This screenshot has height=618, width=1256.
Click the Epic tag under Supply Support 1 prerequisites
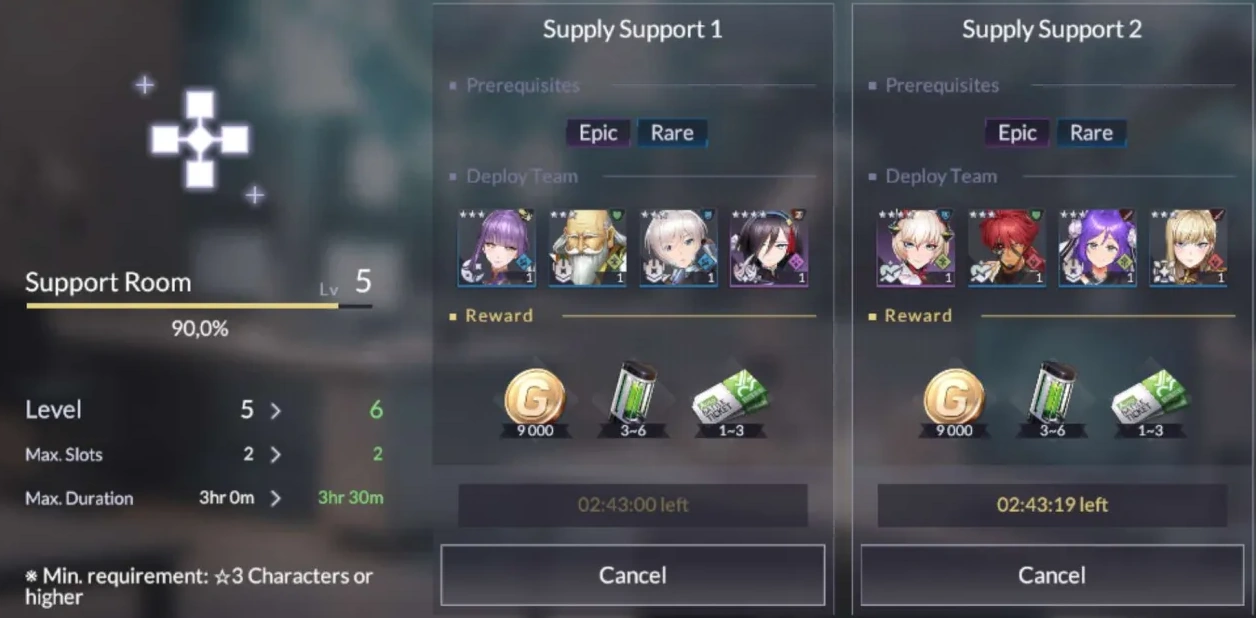tap(598, 133)
